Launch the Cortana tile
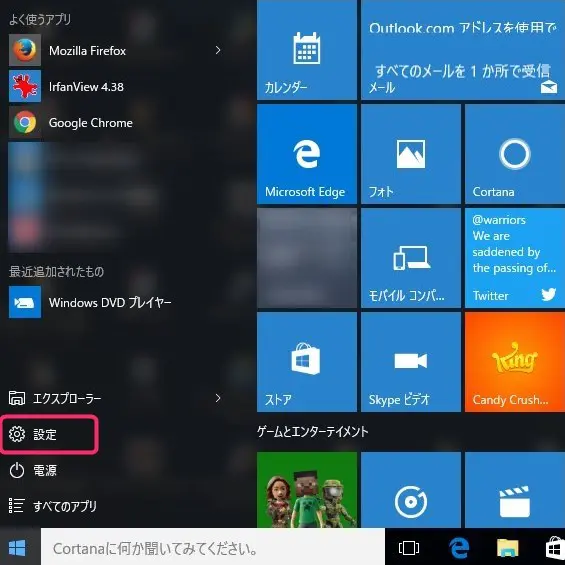Screen dimensions: 565x565 click(x=515, y=154)
